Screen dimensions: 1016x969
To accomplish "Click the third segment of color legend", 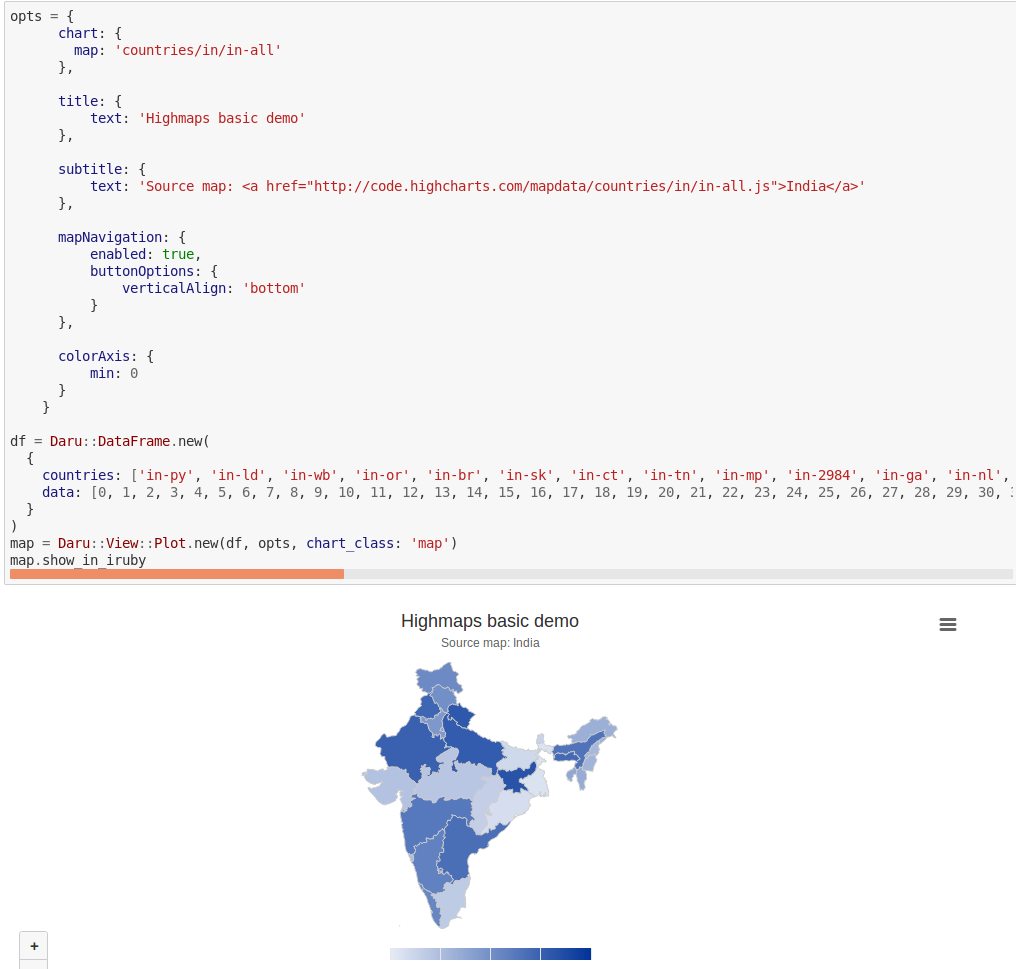I will tap(516, 953).
